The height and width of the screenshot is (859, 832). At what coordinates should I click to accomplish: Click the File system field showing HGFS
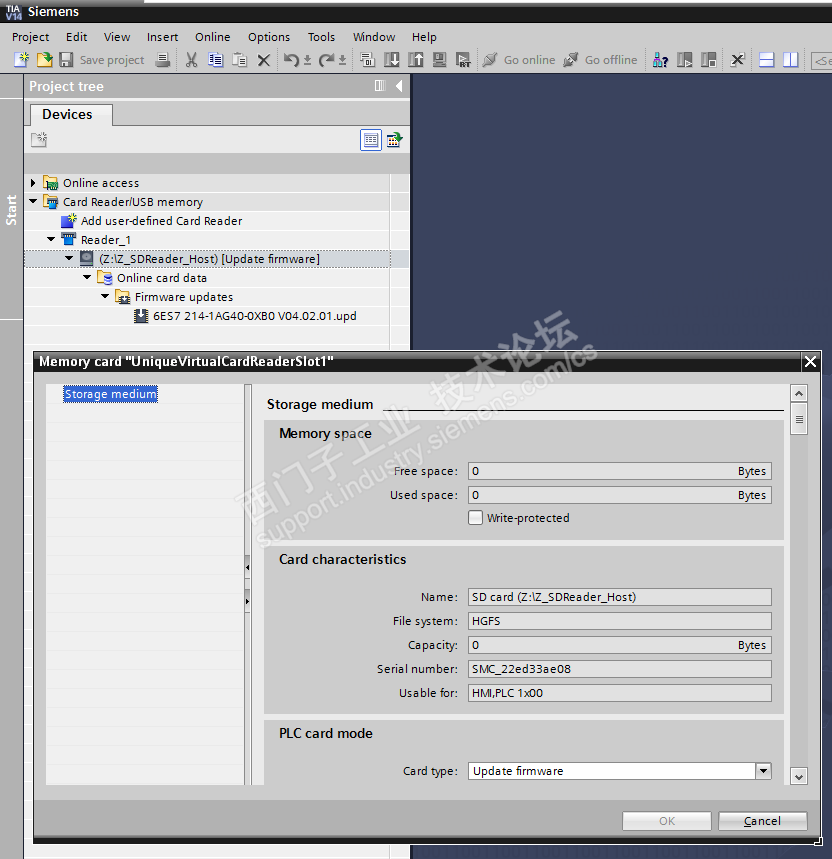[x=619, y=621]
